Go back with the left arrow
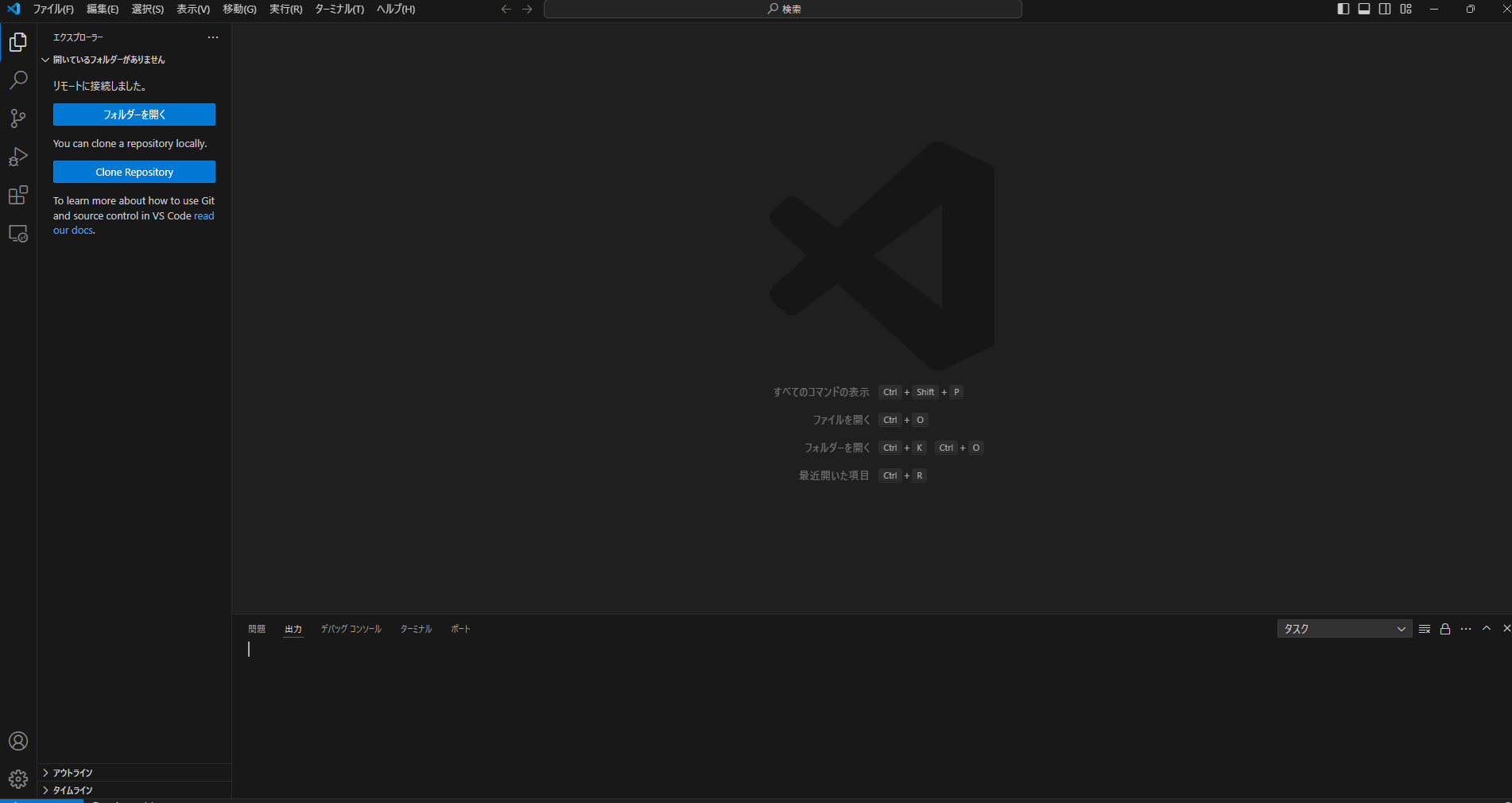This screenshot has height=803, width=1512. pyautogui.click(x=506, y=9)
